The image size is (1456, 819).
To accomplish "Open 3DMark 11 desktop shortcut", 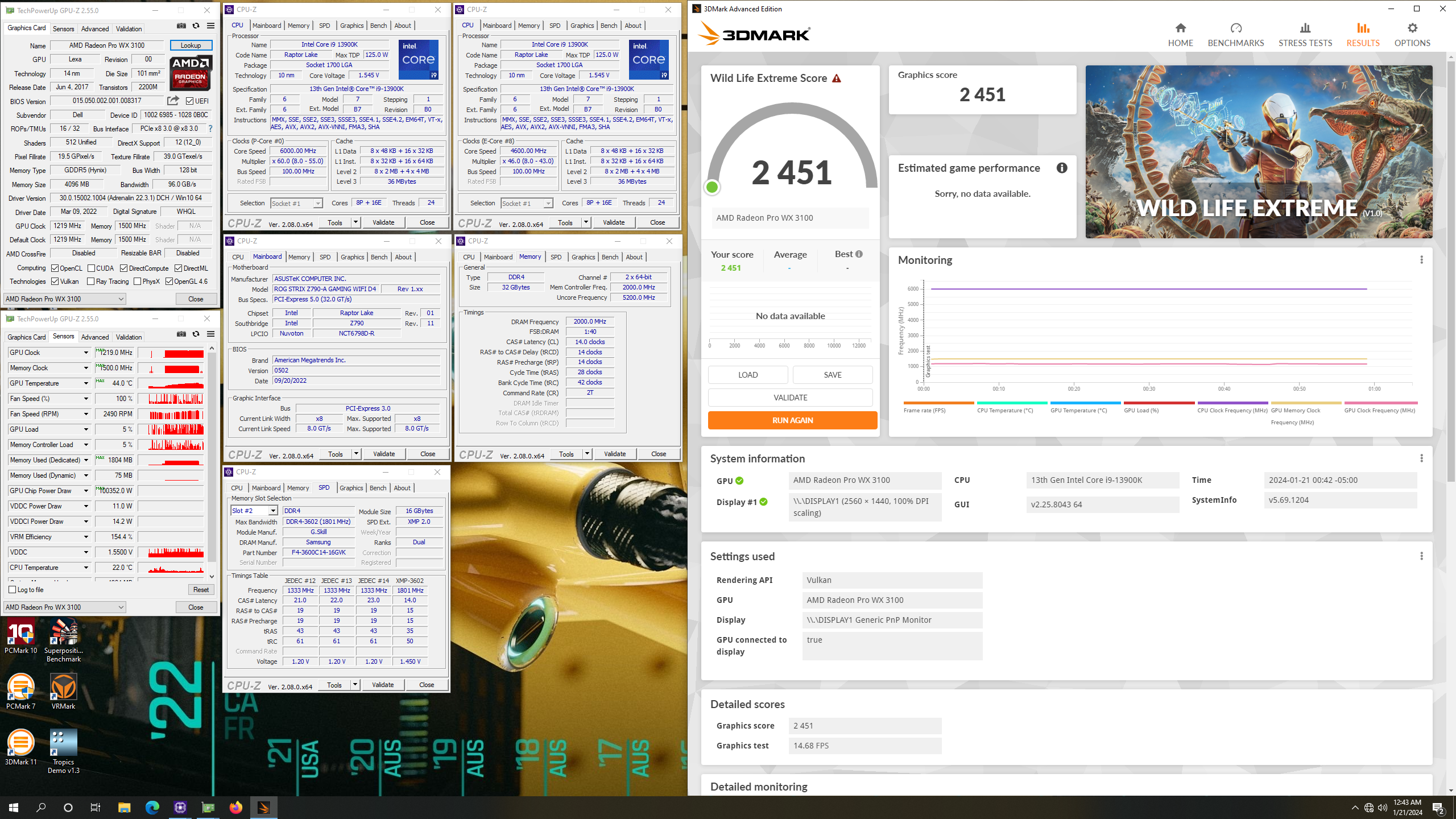I will 21,747.
